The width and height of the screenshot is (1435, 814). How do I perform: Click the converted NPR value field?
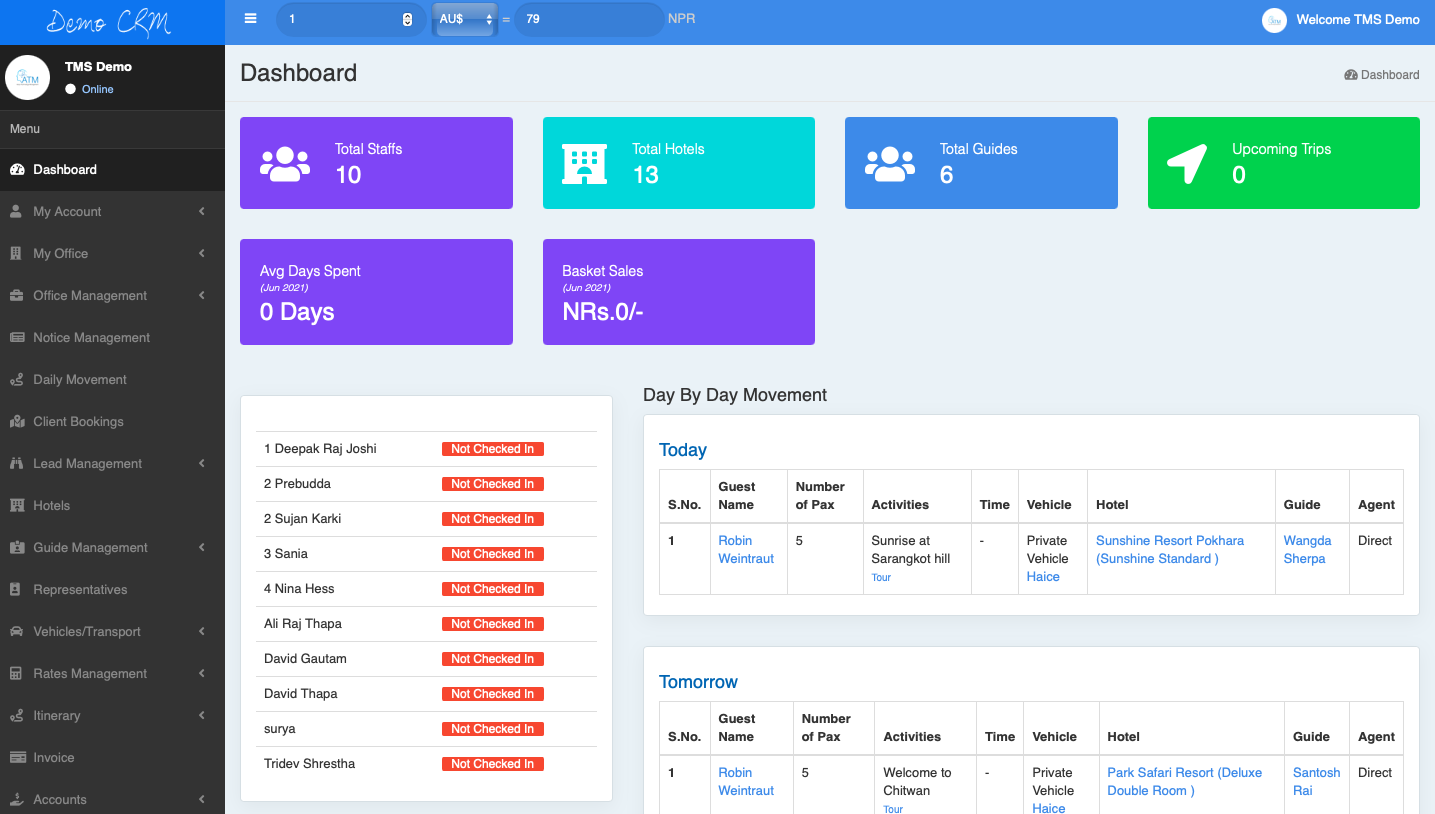pyautogui.click(x=590, y=19)
